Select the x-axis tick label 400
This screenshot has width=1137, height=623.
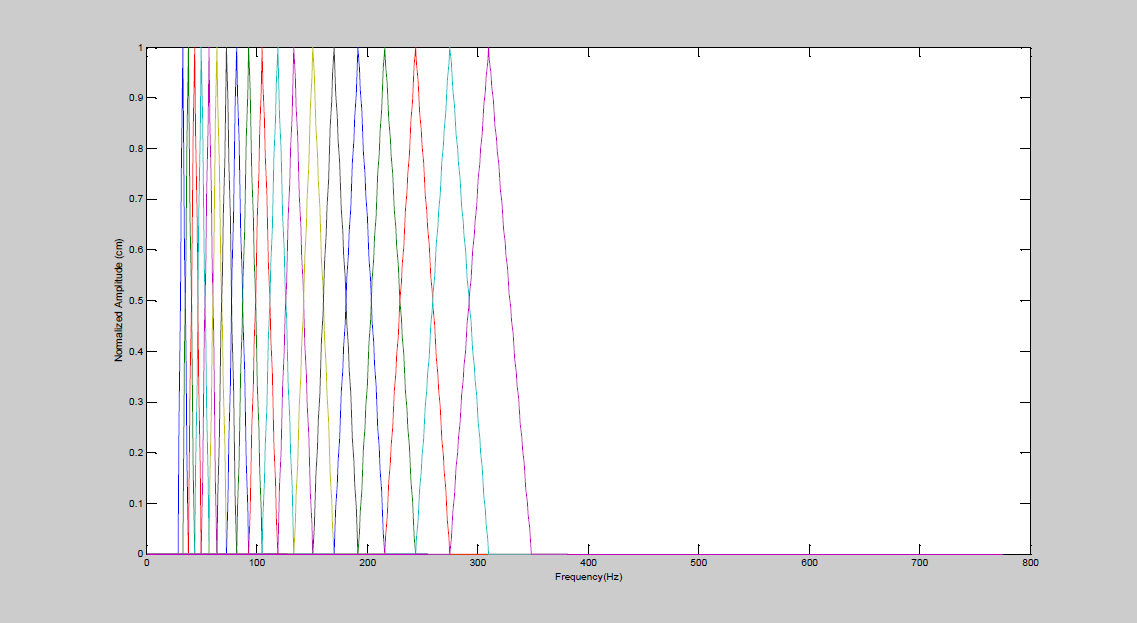(x=588, y=563)
